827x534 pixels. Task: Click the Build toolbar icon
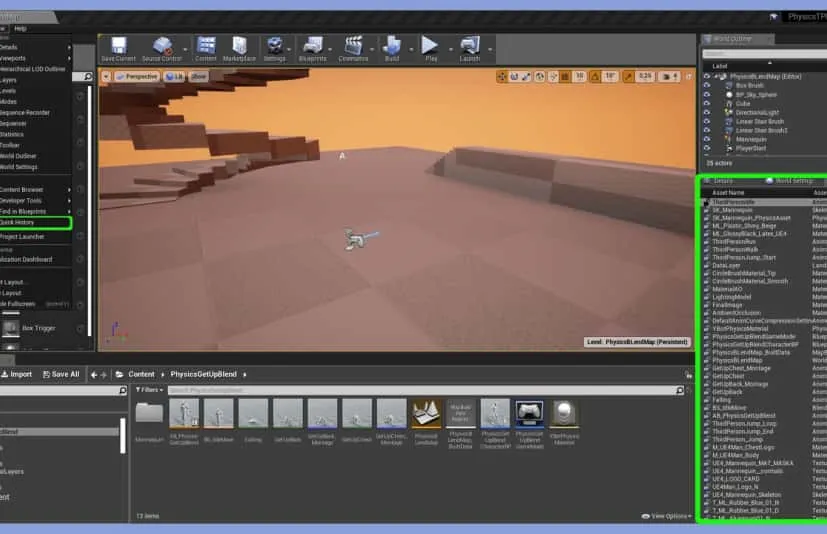click(x=392, y=48)
